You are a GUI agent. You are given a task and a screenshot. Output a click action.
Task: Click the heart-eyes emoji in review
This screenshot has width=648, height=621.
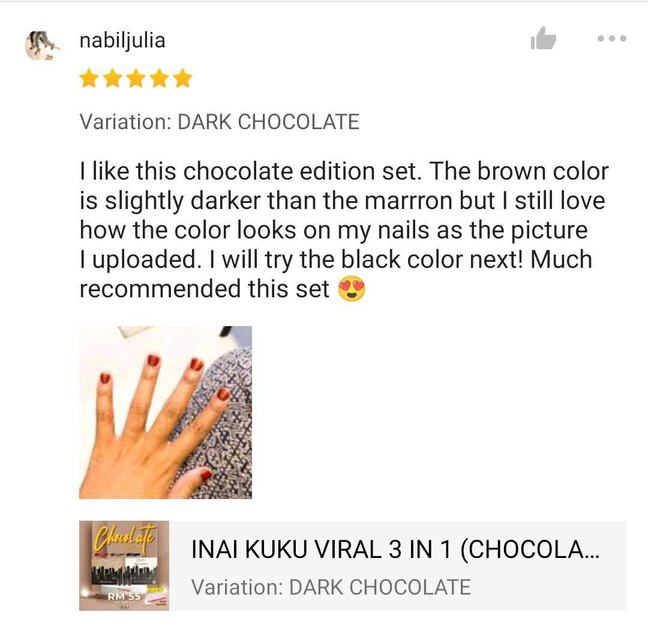(352, 289)
